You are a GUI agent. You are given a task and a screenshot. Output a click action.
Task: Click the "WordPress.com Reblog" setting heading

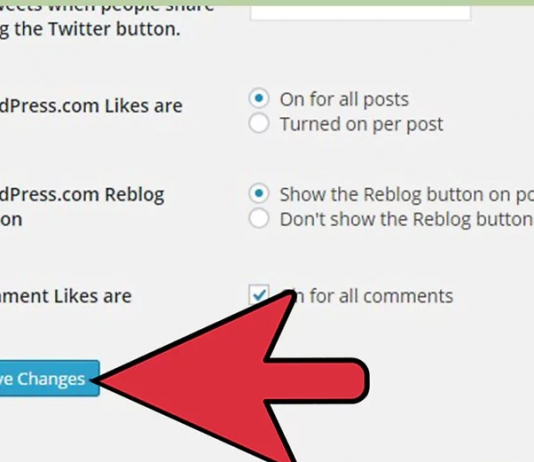tap(82, 195)
